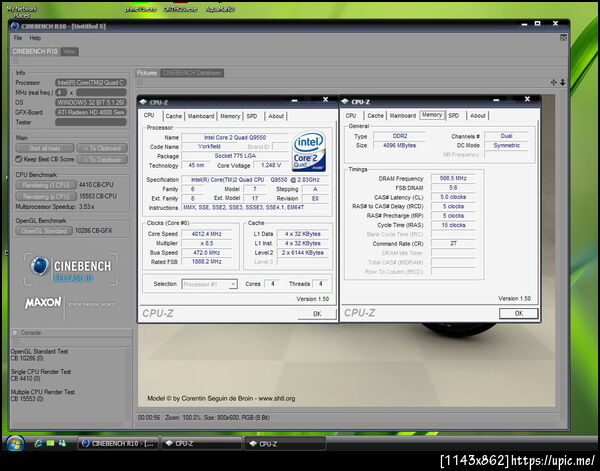Viewport: 600px width, 471px height.
Task: Open SPD tab in the CPU-Z processor window
Action: tap(252, 116)
